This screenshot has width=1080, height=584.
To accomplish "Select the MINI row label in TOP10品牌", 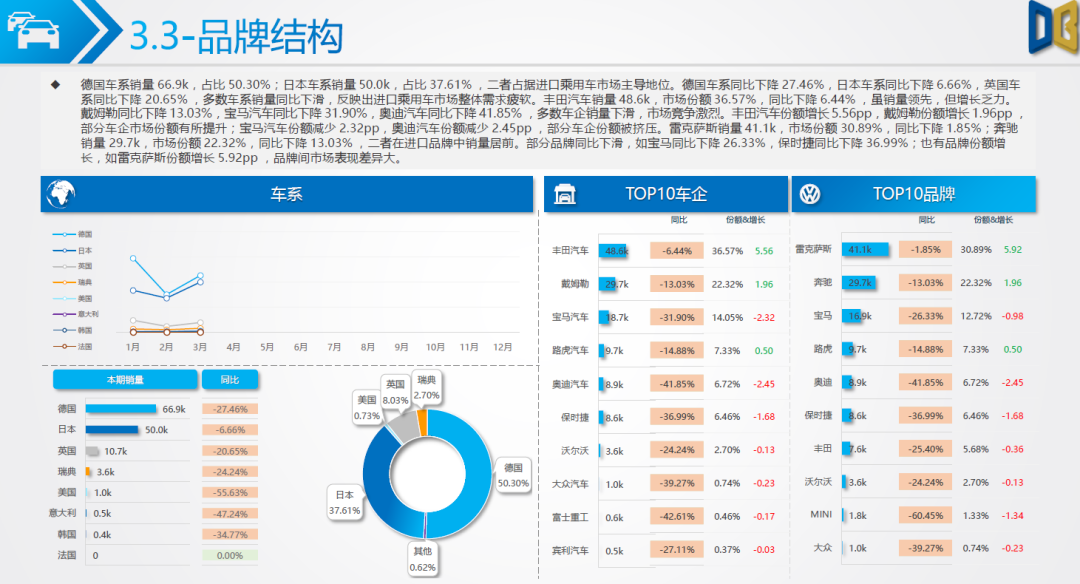I will click(x=821, y=514).
